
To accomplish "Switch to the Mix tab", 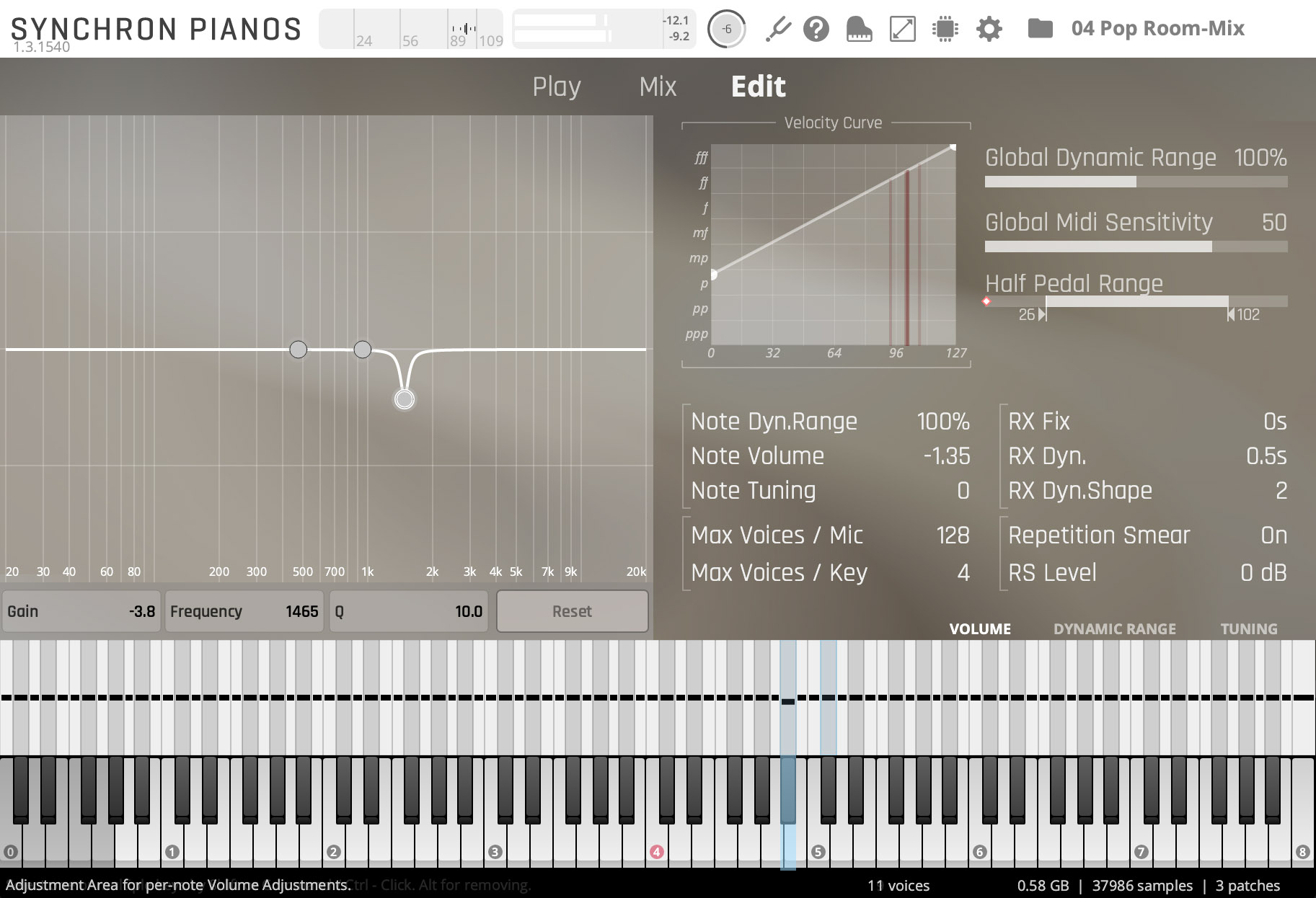I will [658, 86].
